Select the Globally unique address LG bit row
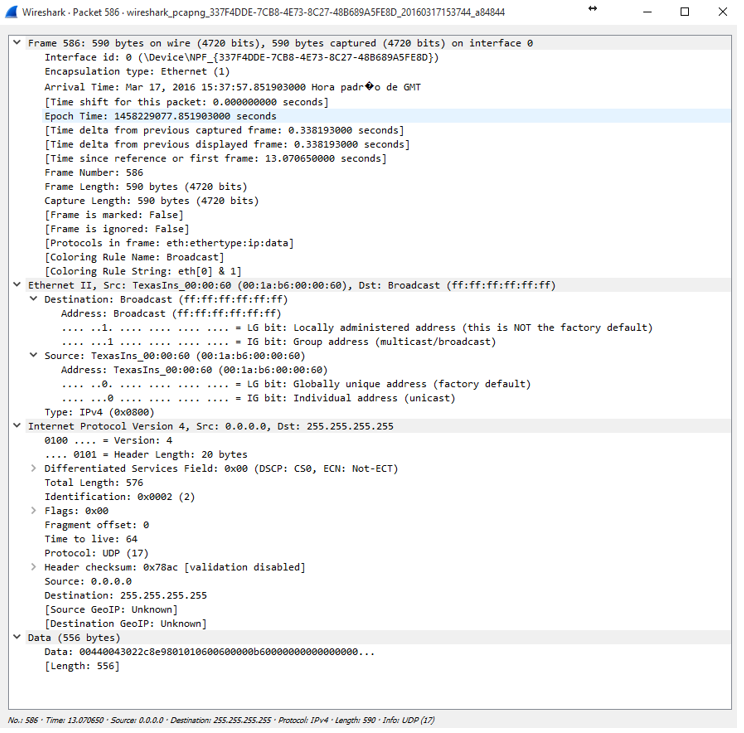Viewport: 744px width, 733px height. point(296,384)
